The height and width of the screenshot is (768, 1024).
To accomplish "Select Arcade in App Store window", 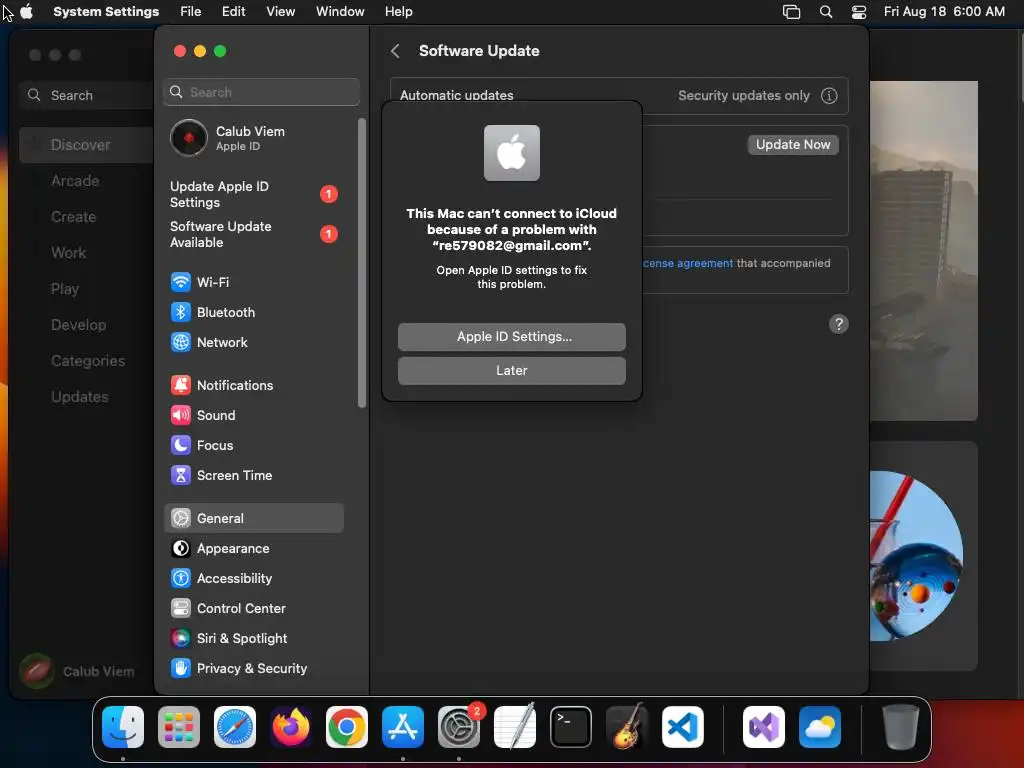I will [x=86, y=181].
